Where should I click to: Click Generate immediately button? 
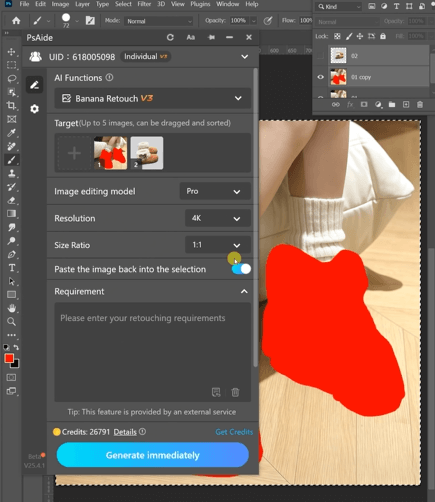[x=153, y=455]
